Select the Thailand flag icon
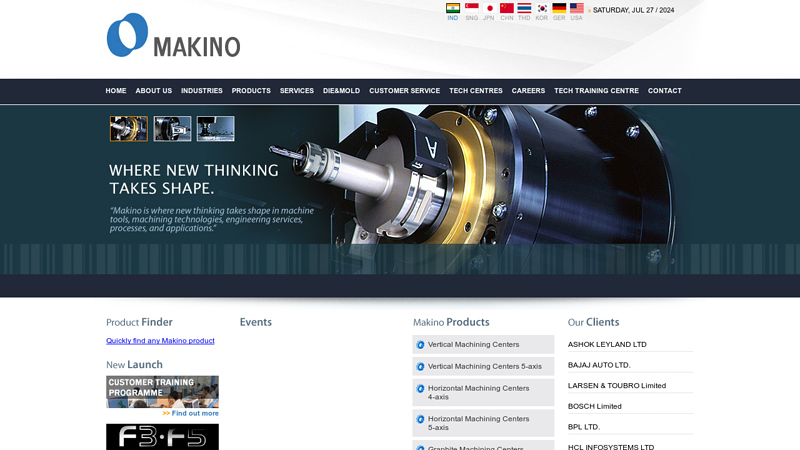800x450 pixels. pos(524,8)
